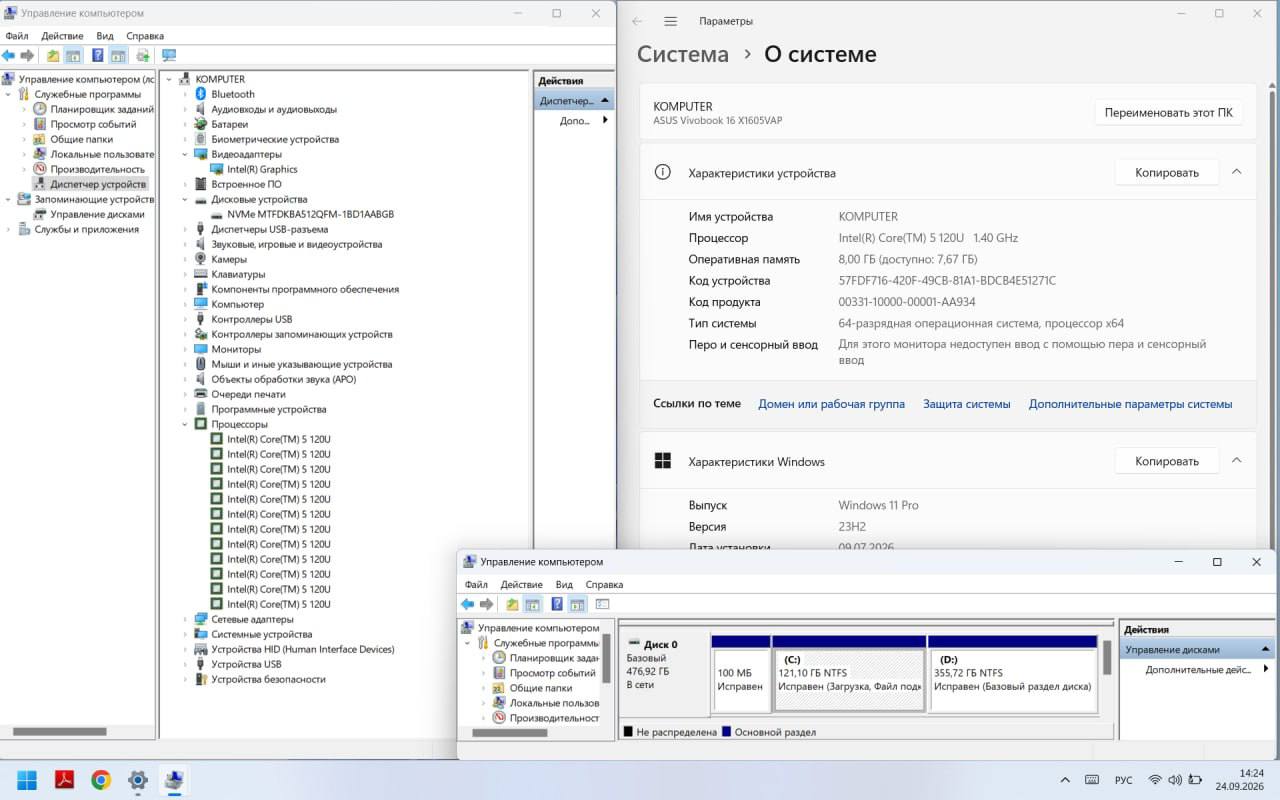Viewport: 1280px width, 800px height.
Task: Click the Переименовать этот ПК button
Action: (1168, 113)
